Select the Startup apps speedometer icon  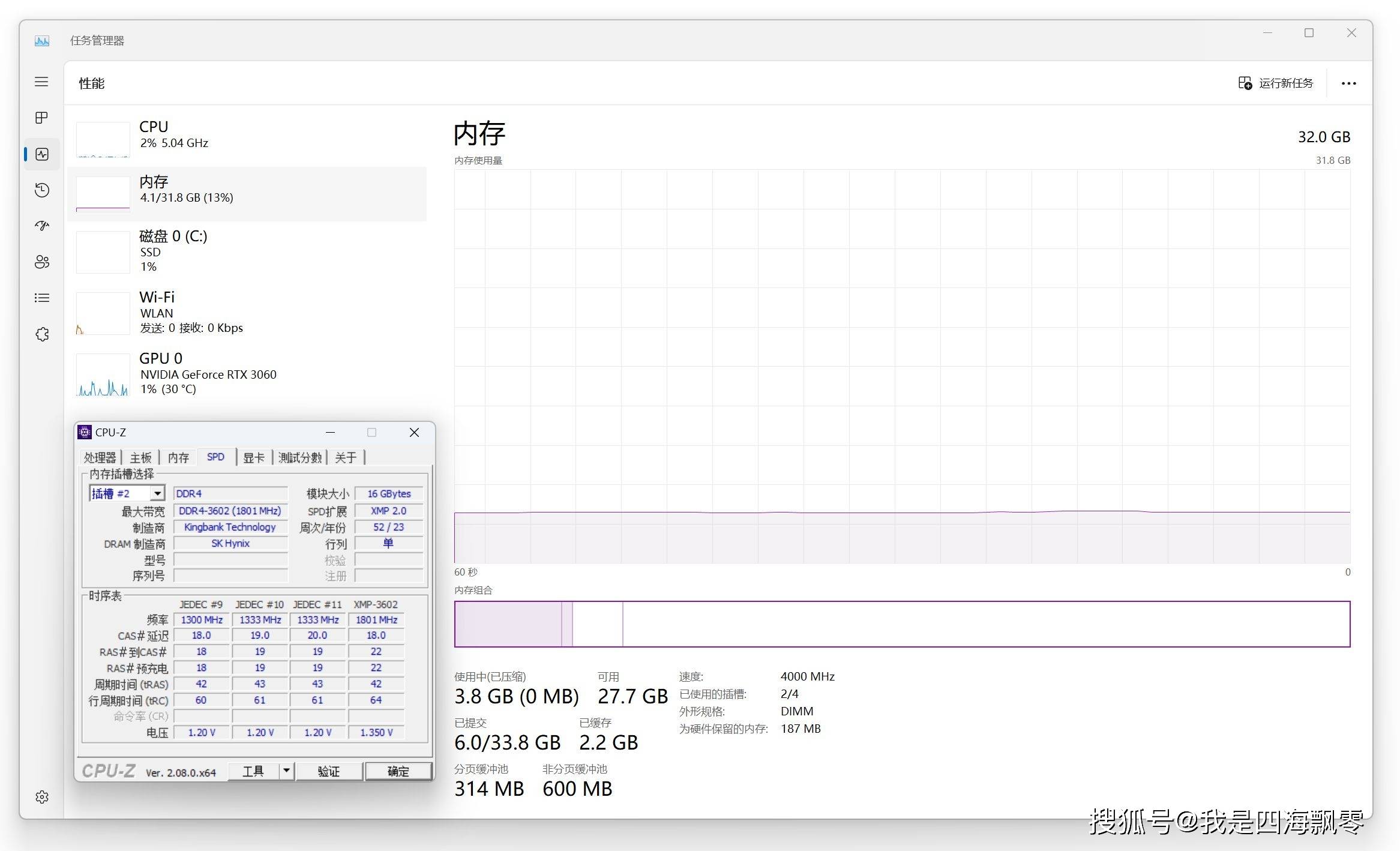click(x=41, y=226)
